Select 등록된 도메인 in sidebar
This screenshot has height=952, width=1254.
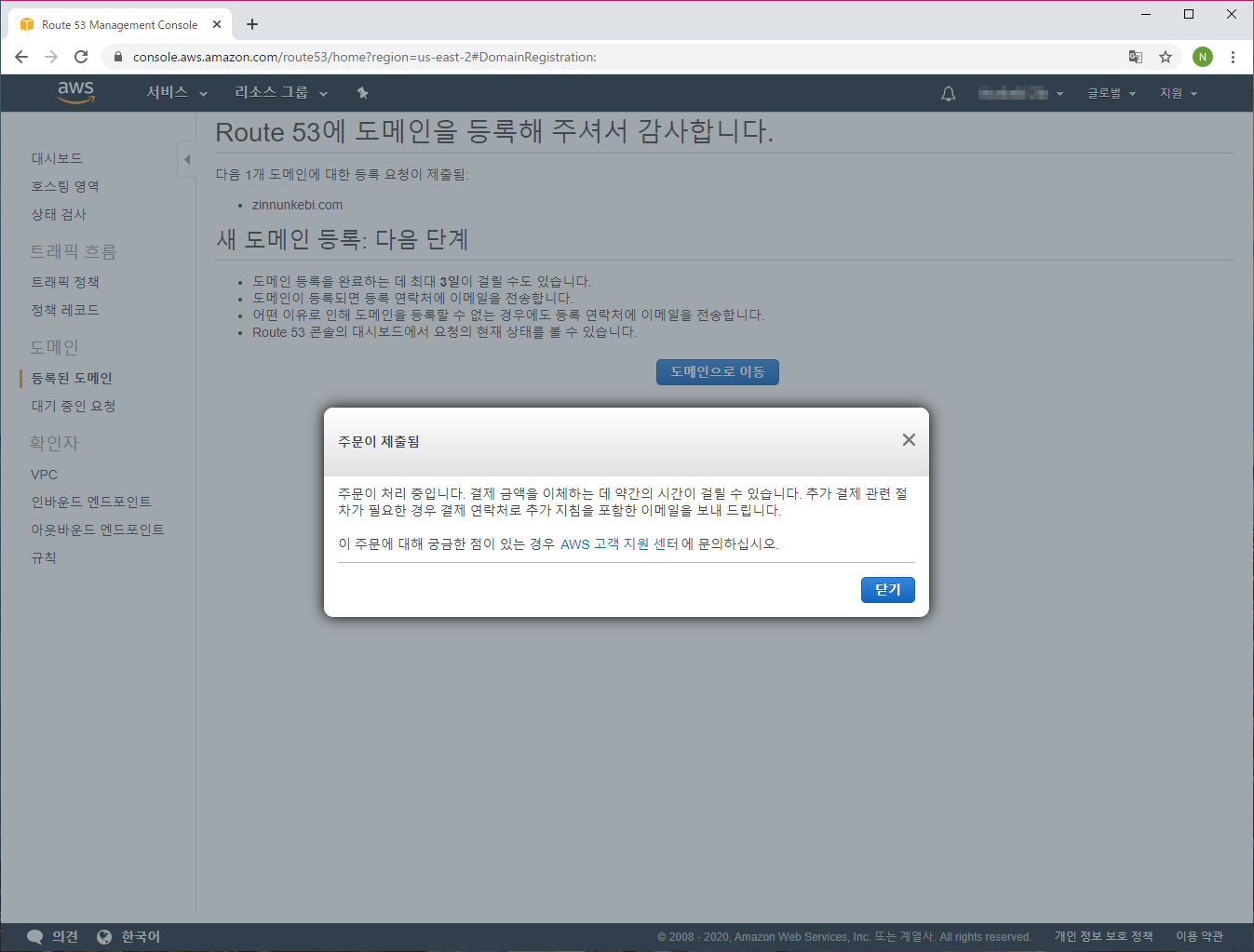tap(72, 378)
